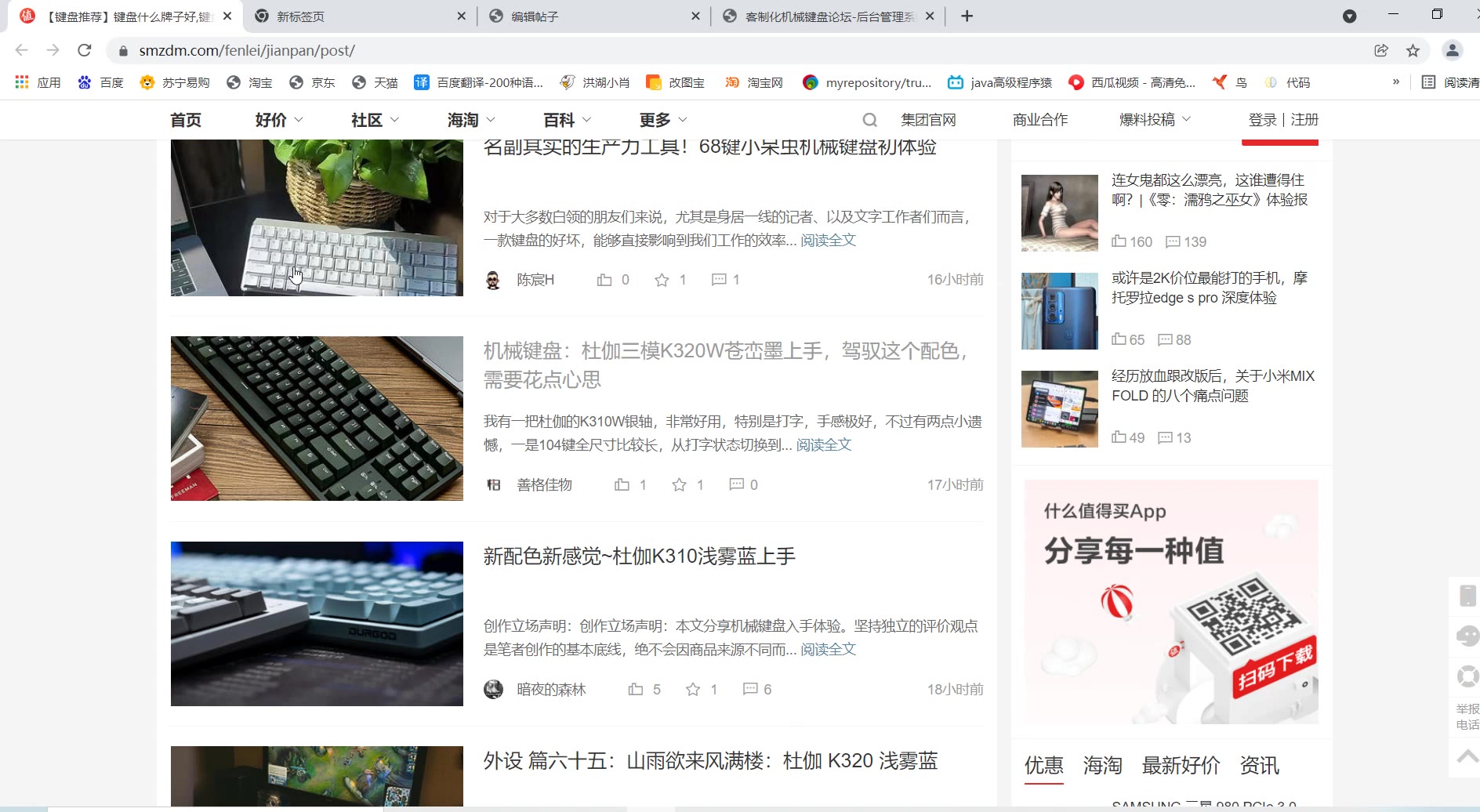Open the 京东 bookmark
1480x812 pixels.
[x=312, y=82]
